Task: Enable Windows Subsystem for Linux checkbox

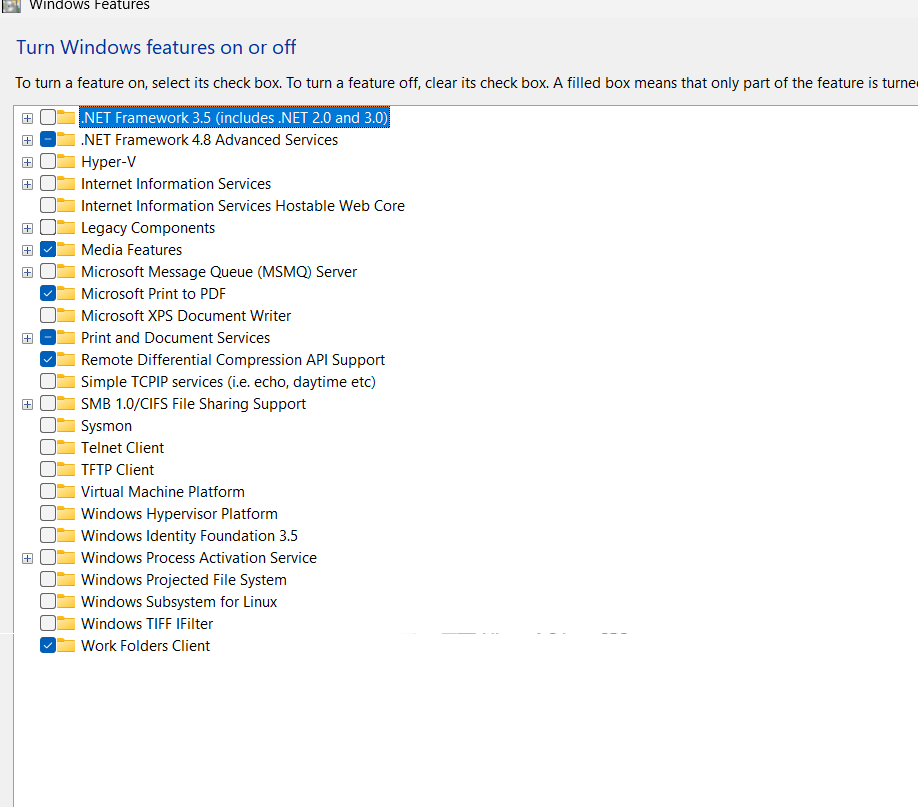Action: pos(48,601)
